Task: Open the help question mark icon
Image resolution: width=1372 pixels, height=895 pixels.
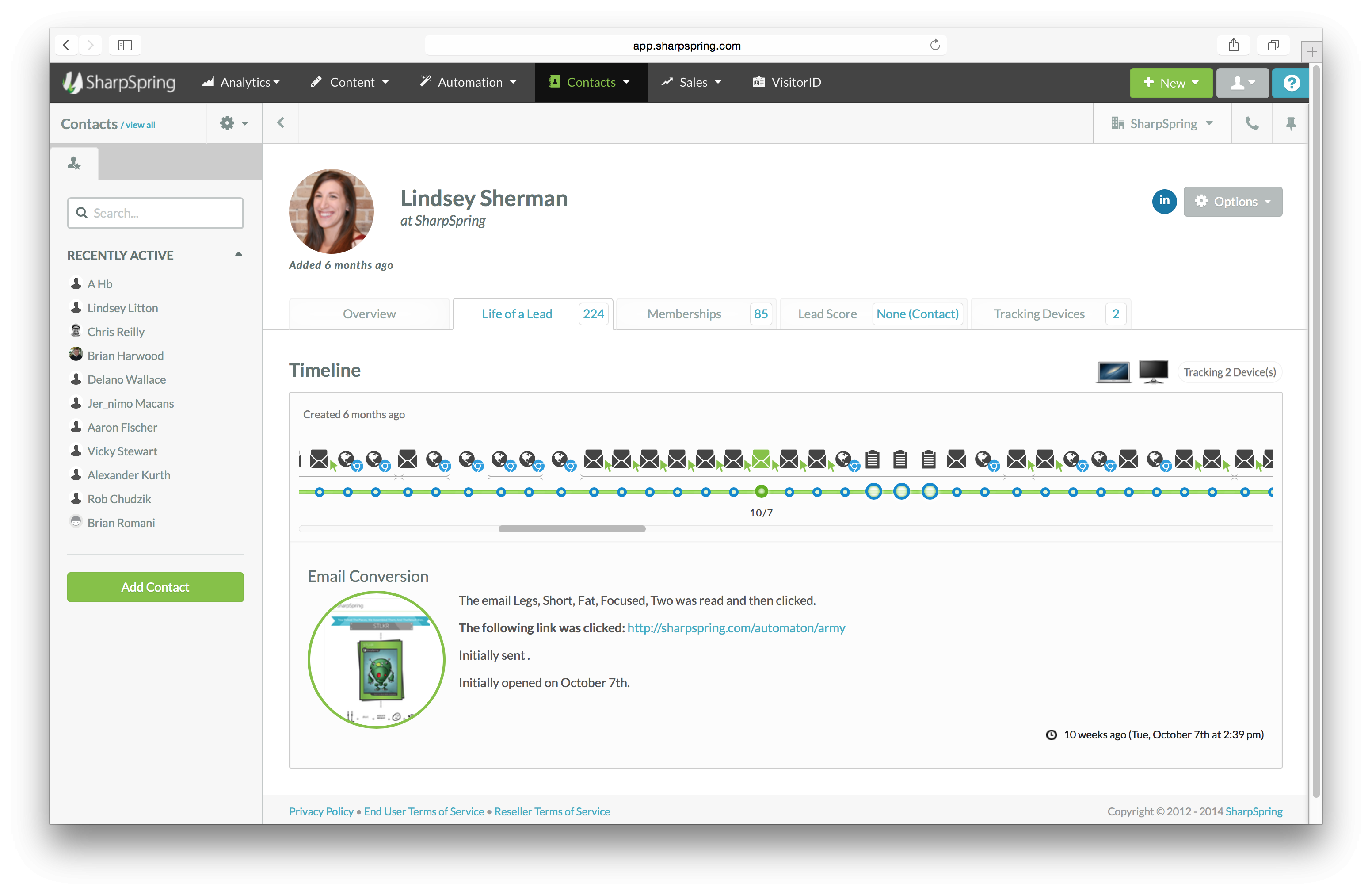Action: (x=1291, y=82)
